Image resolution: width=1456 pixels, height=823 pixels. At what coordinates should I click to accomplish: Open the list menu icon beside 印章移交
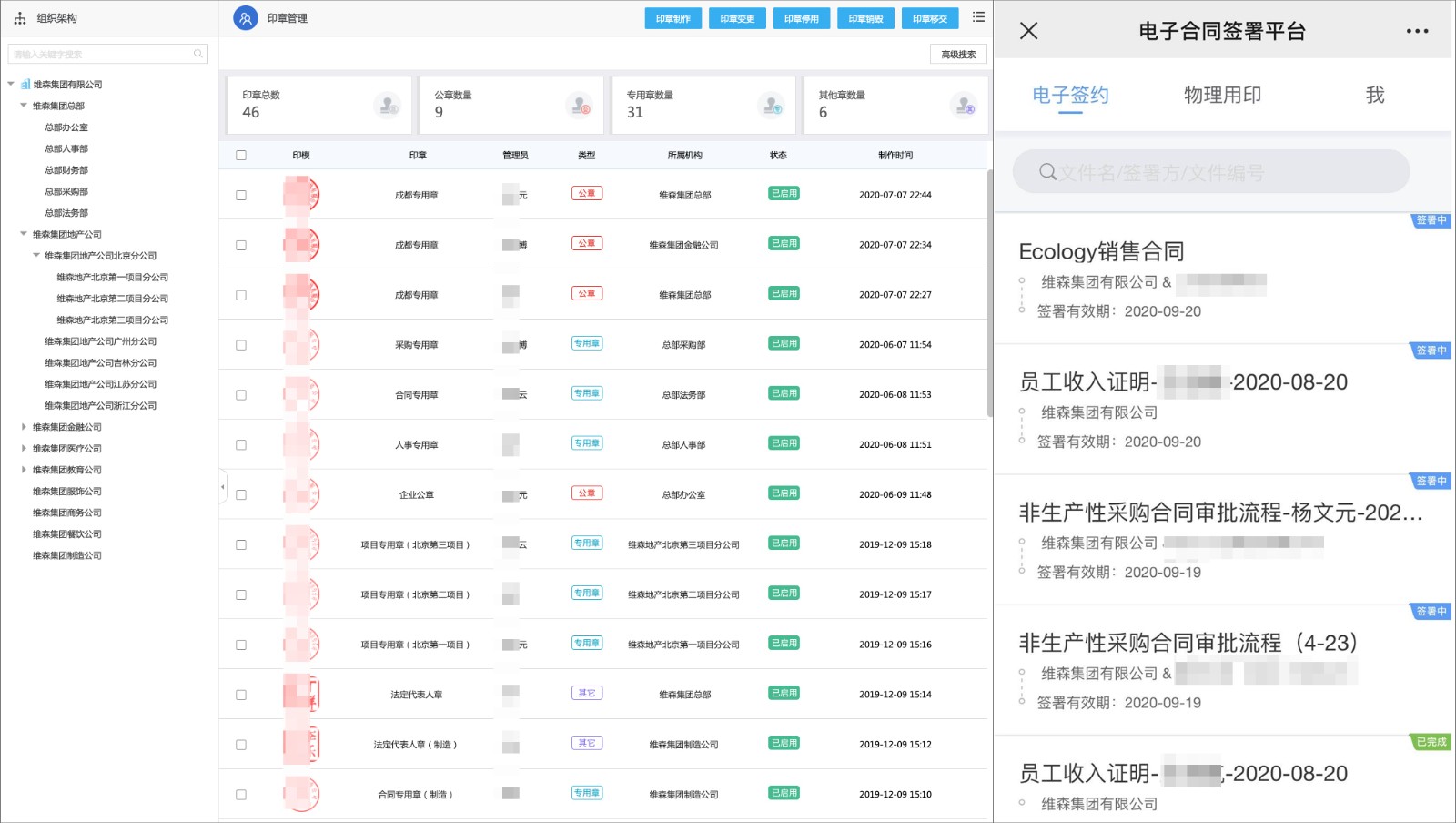[x=978, y=17]
